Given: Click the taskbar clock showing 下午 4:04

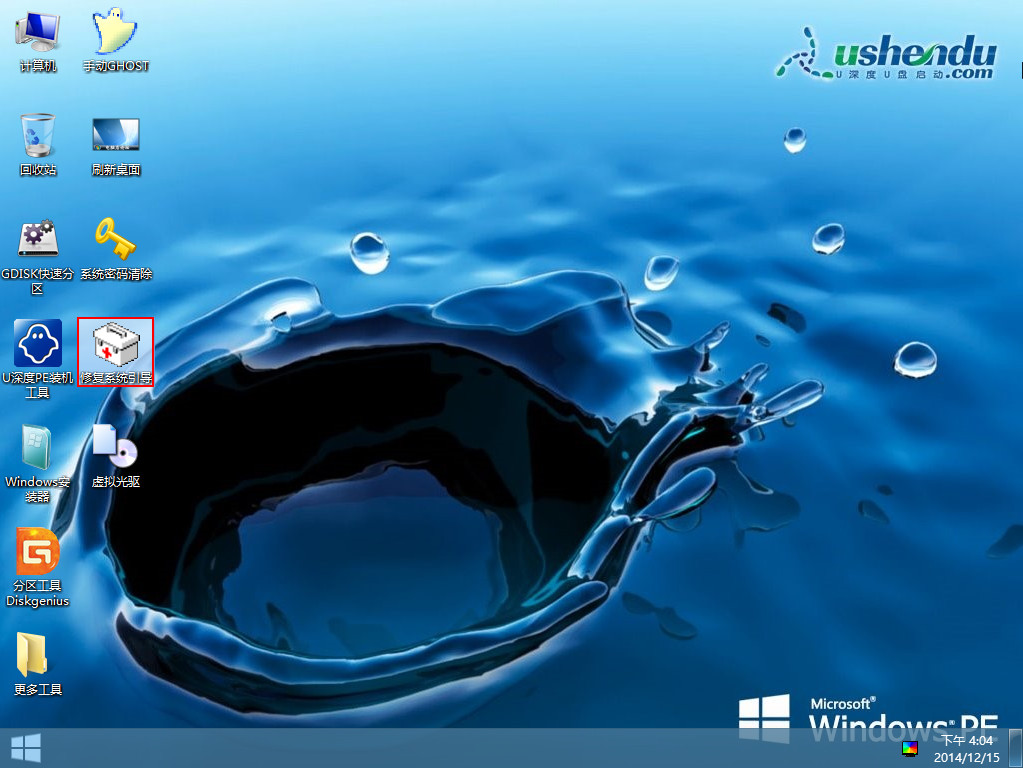Looking at the screenshot, I should [967, 741].
